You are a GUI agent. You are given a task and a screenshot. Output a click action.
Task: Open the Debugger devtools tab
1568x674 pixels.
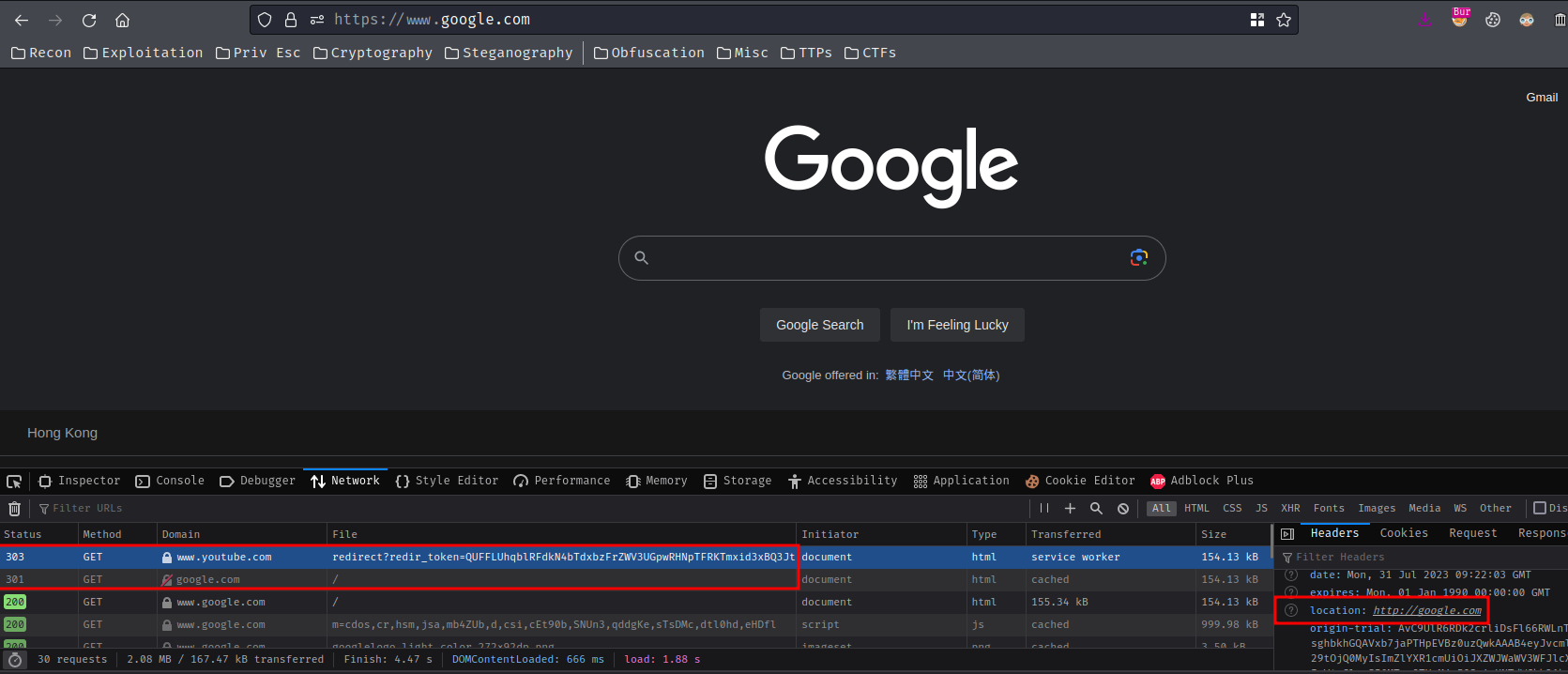[257, 481]
